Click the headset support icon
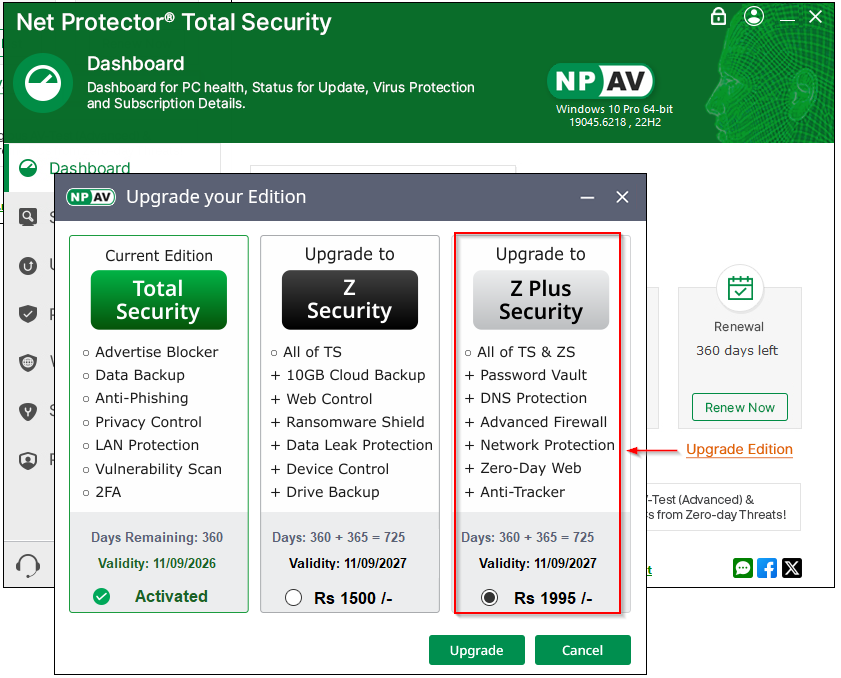The width and height of the screenshot is (841, 678). [x=28, y=567]
